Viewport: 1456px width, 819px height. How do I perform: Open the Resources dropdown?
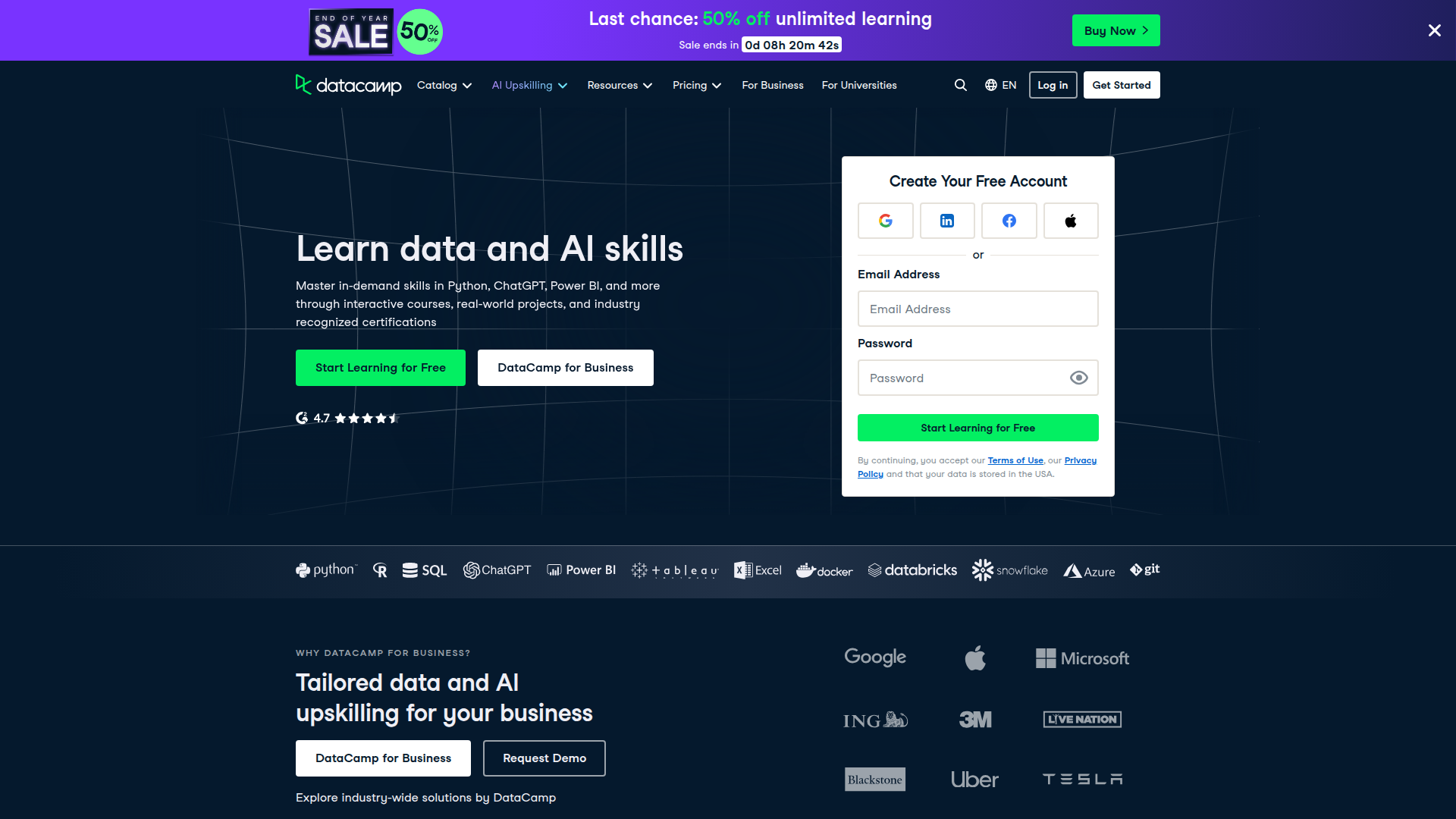pyautogui.click(x=620, y=85)
